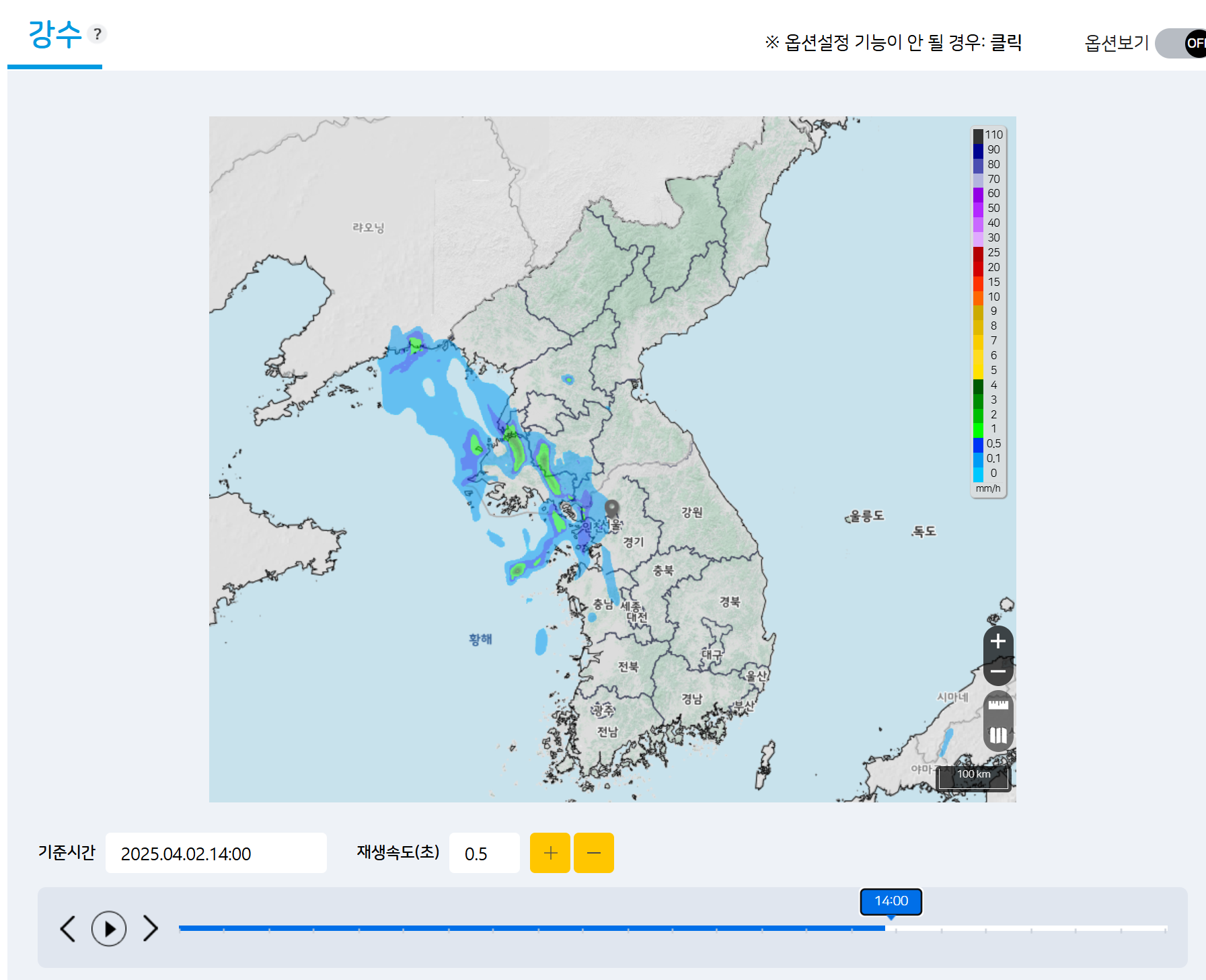The image size is (1206, 980).
Task: Click the Seoul location pin marker
Action: pos(611,508)
